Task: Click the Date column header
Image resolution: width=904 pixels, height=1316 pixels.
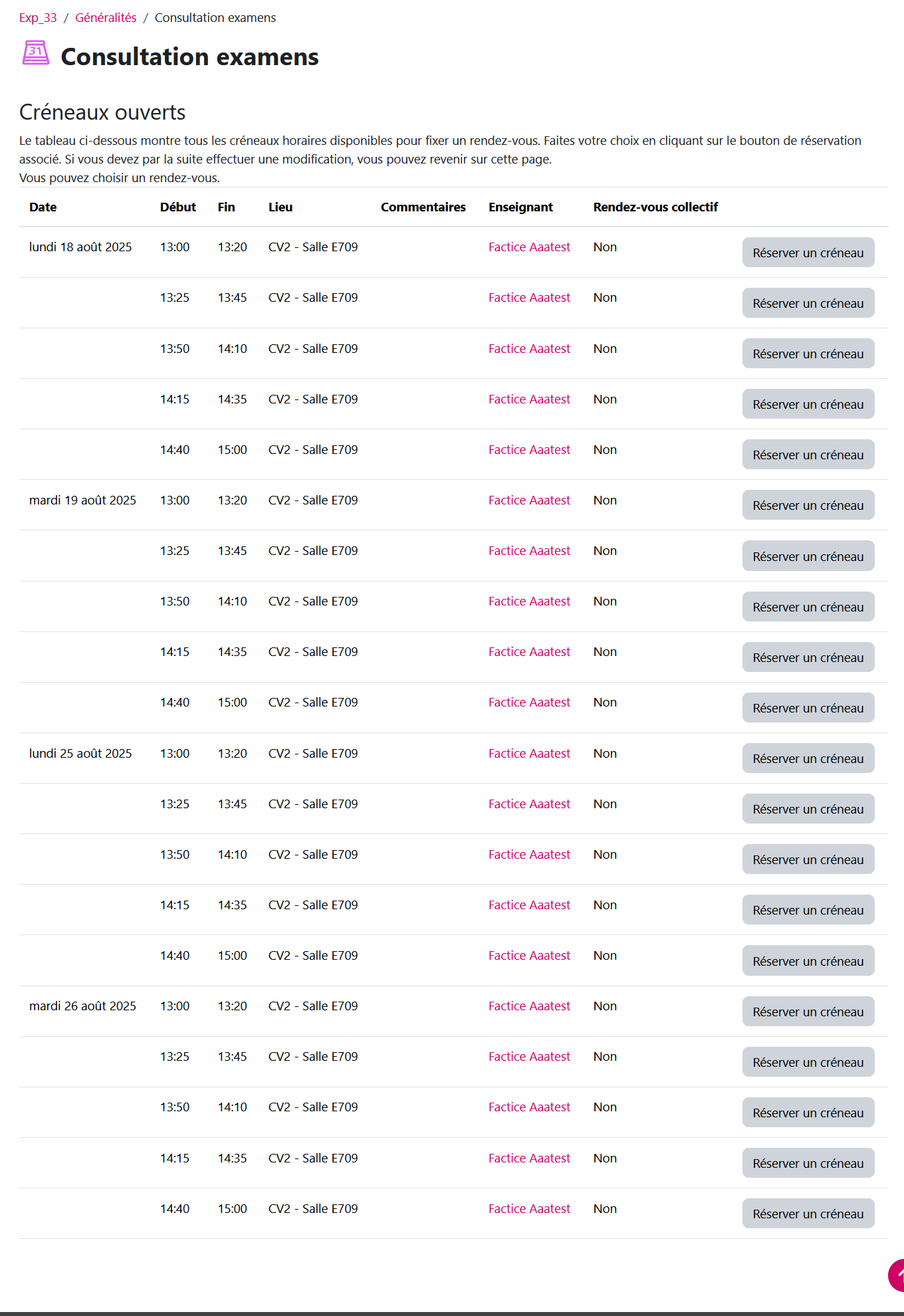Action: coord(43,207)
